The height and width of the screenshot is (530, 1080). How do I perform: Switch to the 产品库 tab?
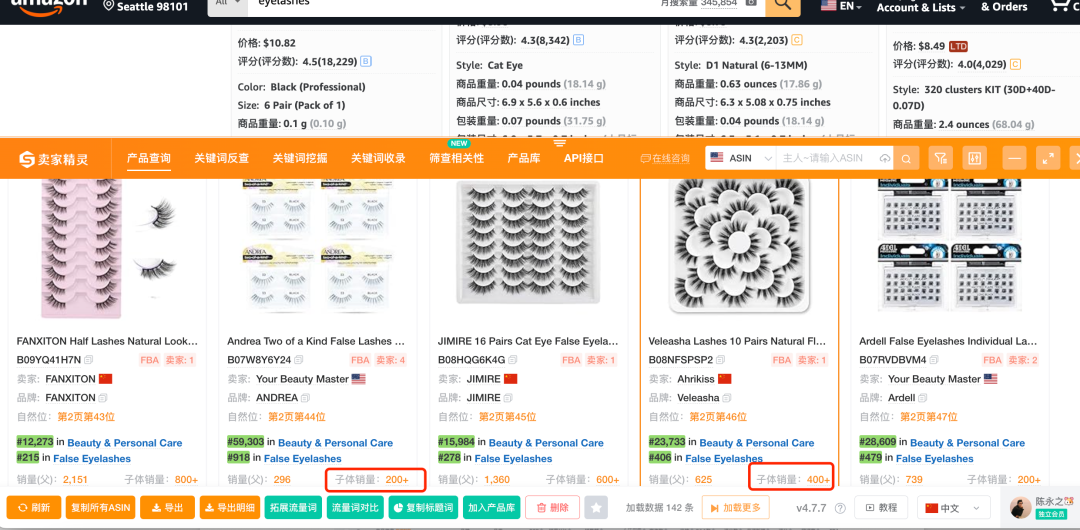click(523, 159)
